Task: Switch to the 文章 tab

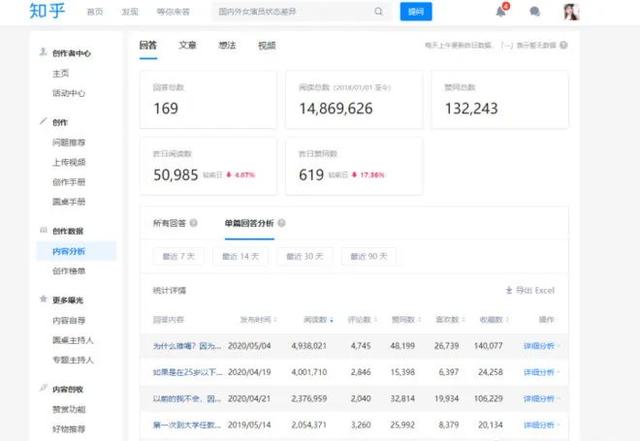Action: 187,45
